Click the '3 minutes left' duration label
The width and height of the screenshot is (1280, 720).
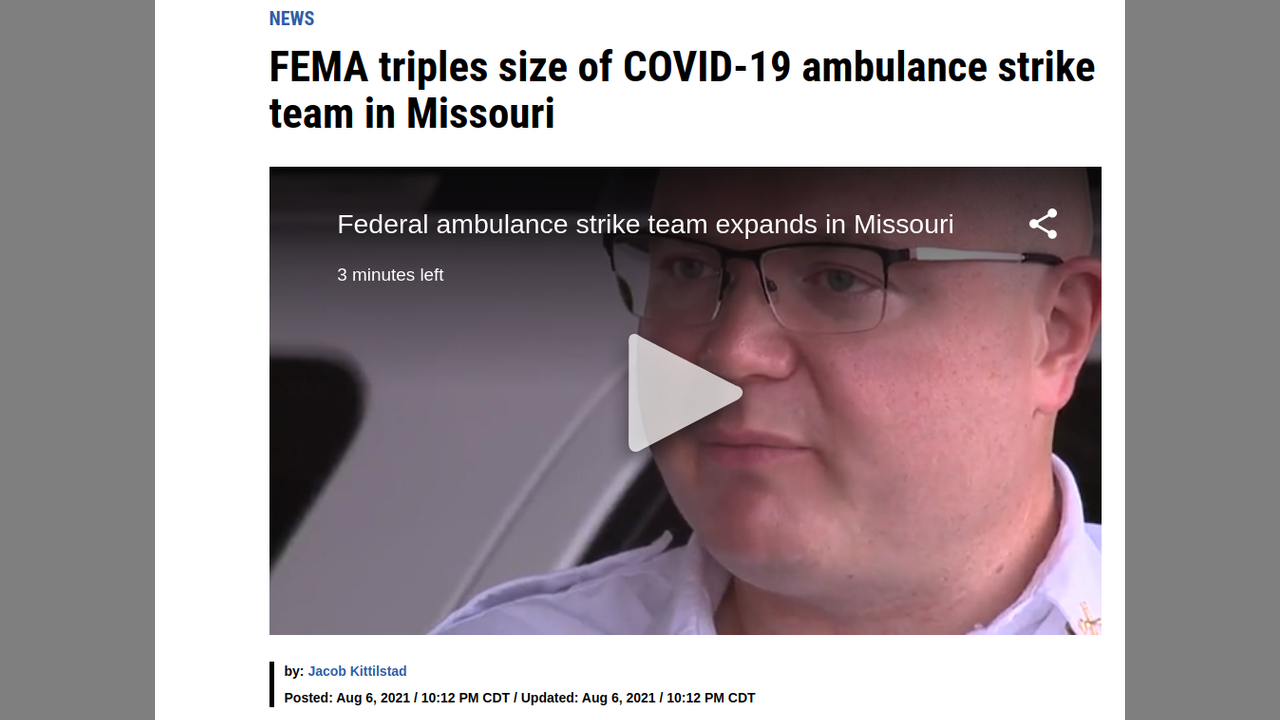tap(390, 275)
